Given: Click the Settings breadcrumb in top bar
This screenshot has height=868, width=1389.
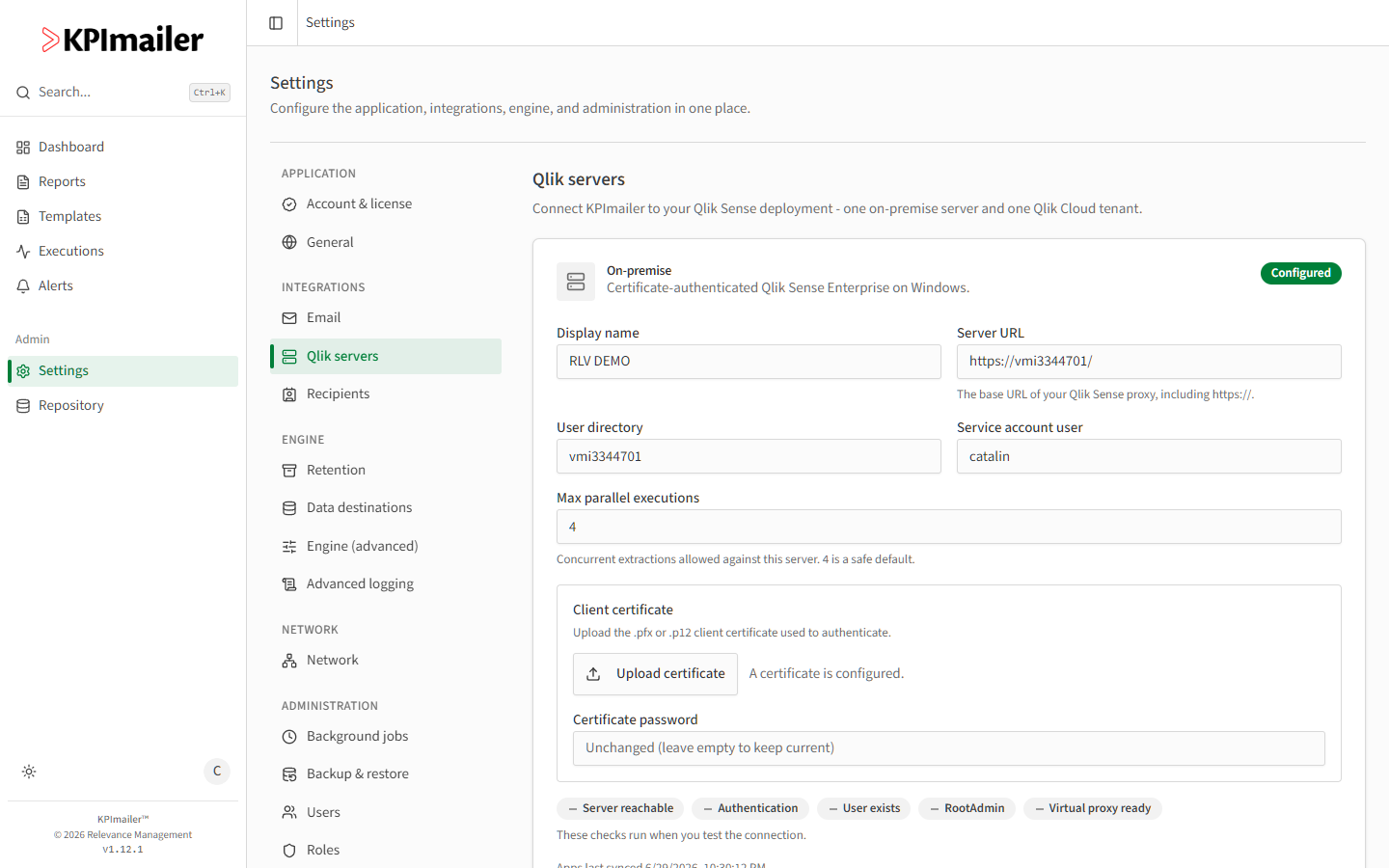Looking at the screenshot, I should 330,22.
